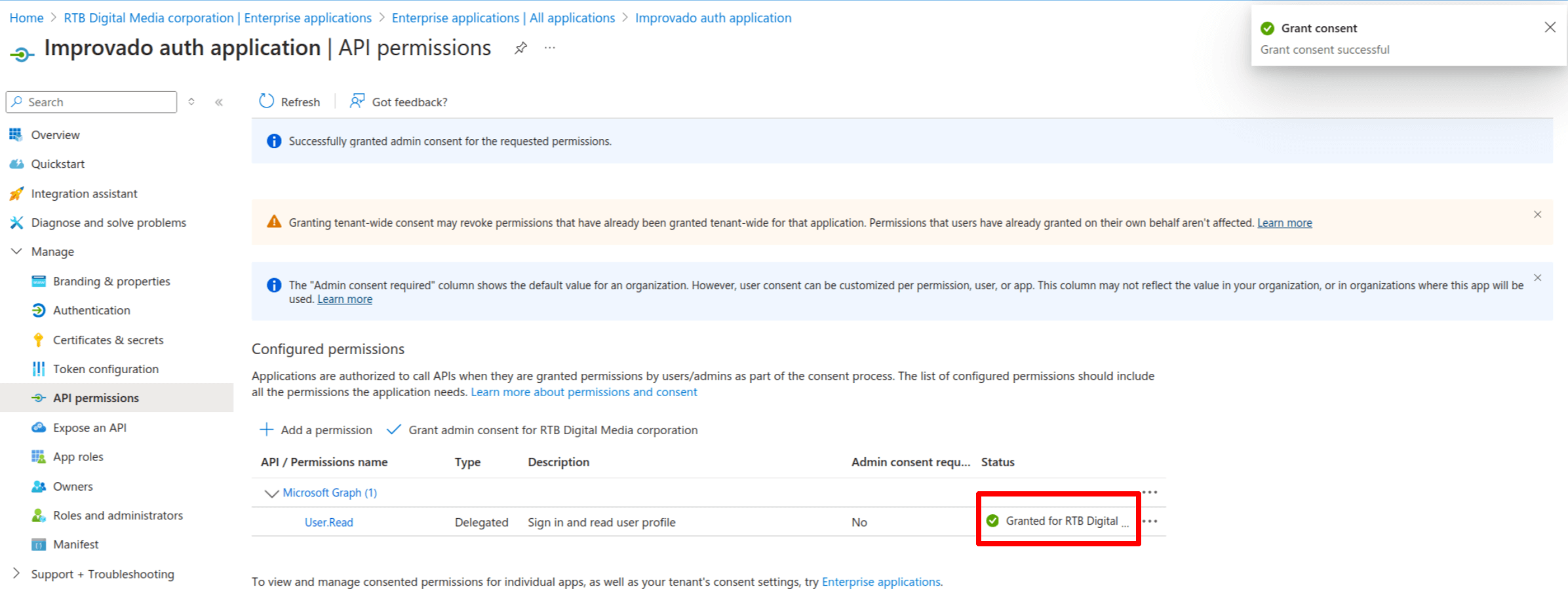
Task: Click the Description column header
Action: pos(559,462)
